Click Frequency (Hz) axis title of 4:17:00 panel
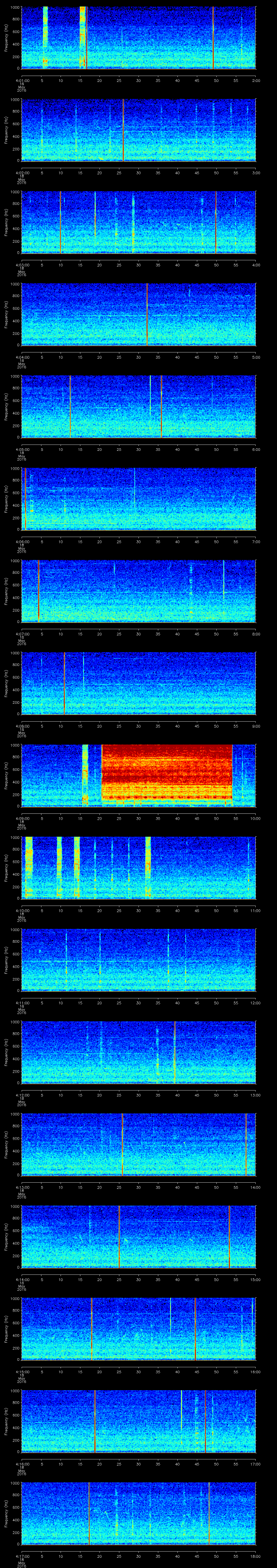This screenshot has width=277, height=1568. pos(6,1513)
